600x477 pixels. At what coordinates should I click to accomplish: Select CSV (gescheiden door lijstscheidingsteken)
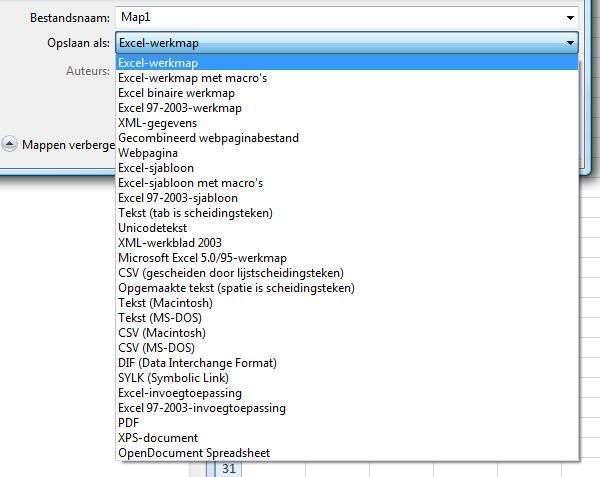(x=347, y=273)
